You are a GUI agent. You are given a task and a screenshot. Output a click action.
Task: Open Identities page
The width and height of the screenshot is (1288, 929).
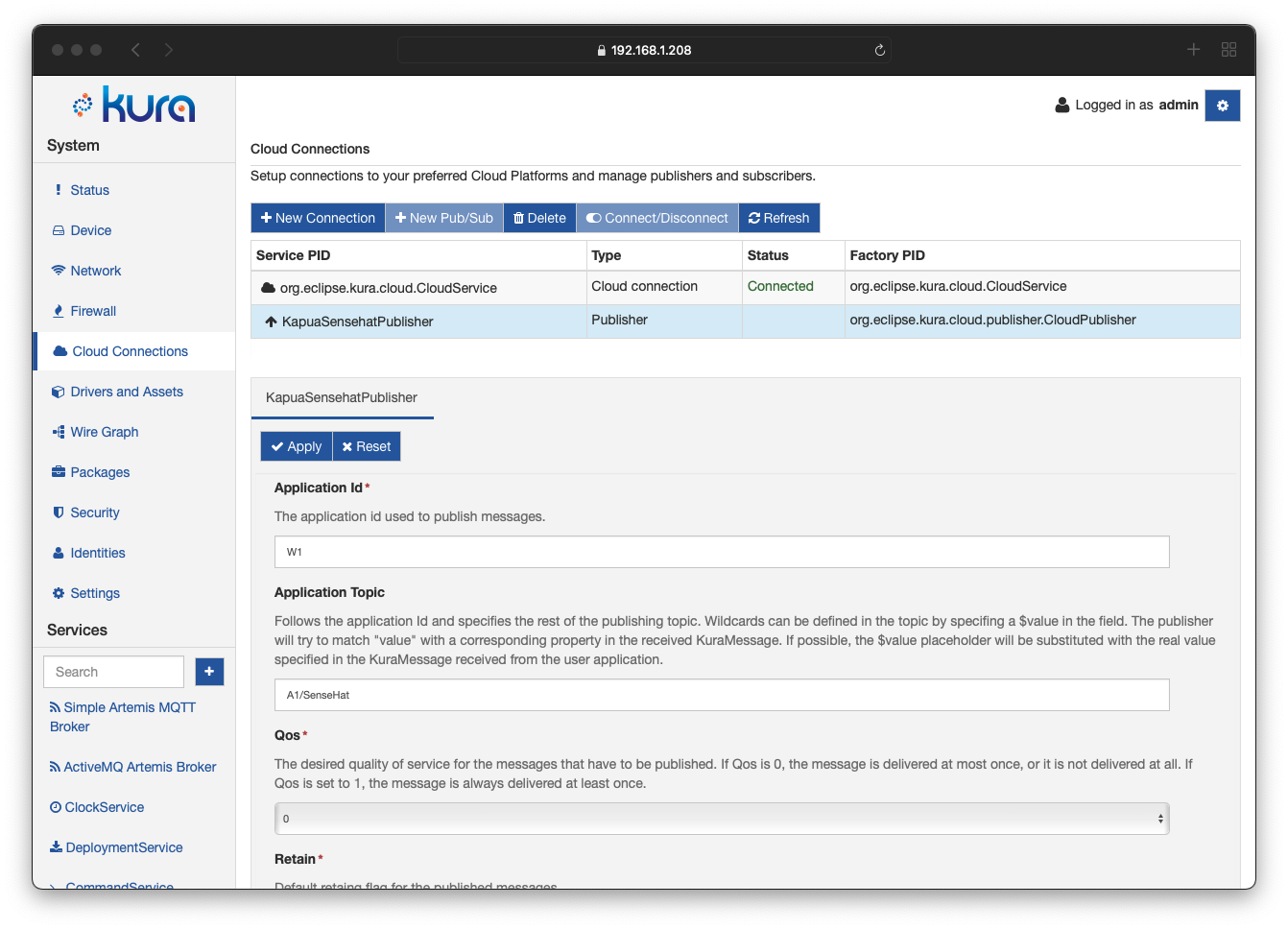97,553
